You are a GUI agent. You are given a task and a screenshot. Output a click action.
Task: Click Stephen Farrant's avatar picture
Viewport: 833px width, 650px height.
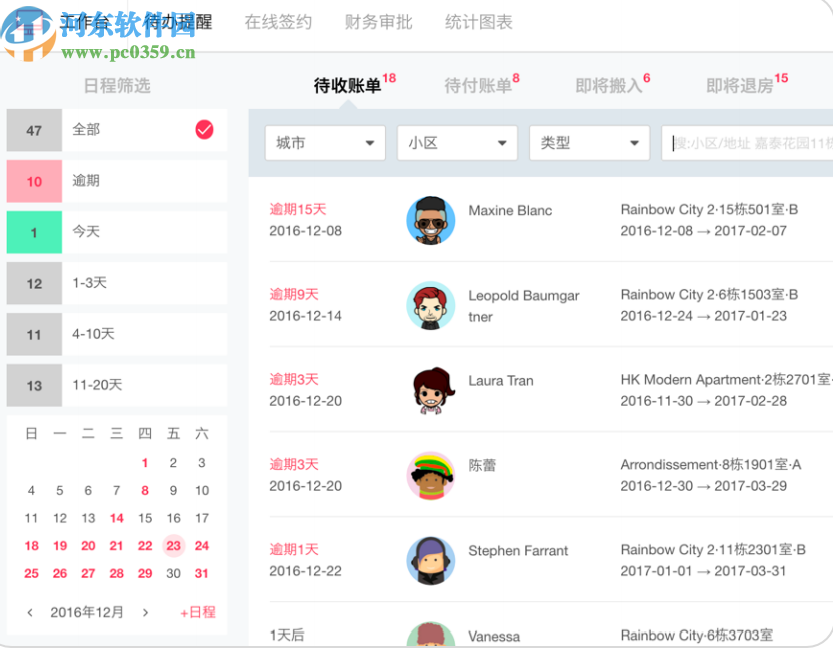pos(430,560)
